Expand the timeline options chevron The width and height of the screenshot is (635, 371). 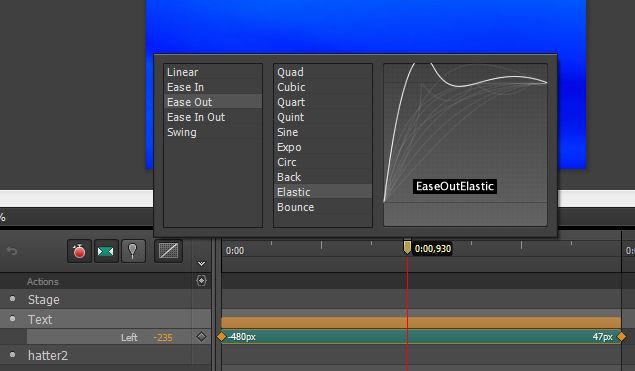pyautogui.click(x=201, y=264)
